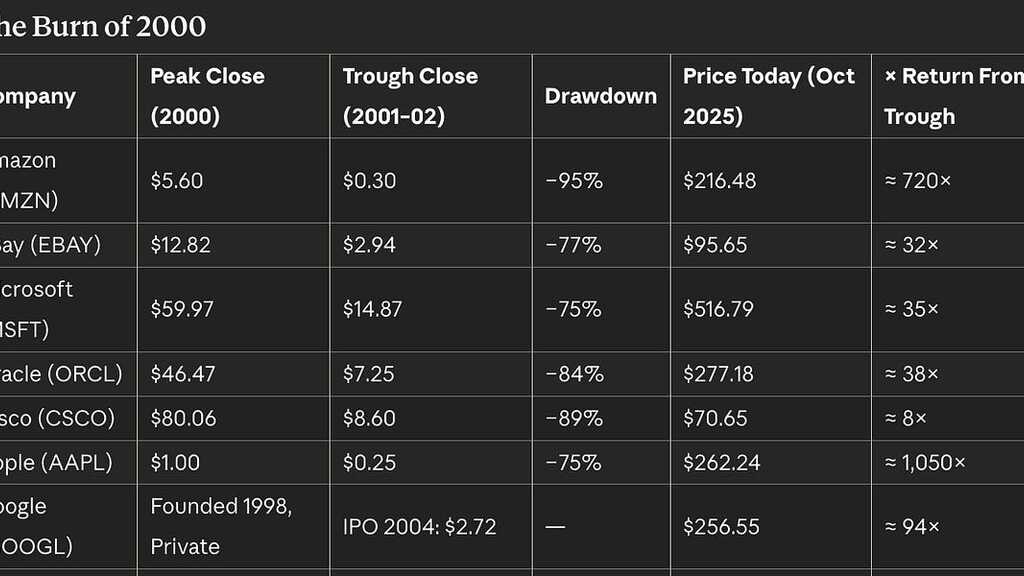
Task: Click Microsoft's price today of $516.79
Action: (x=718, y=309)
